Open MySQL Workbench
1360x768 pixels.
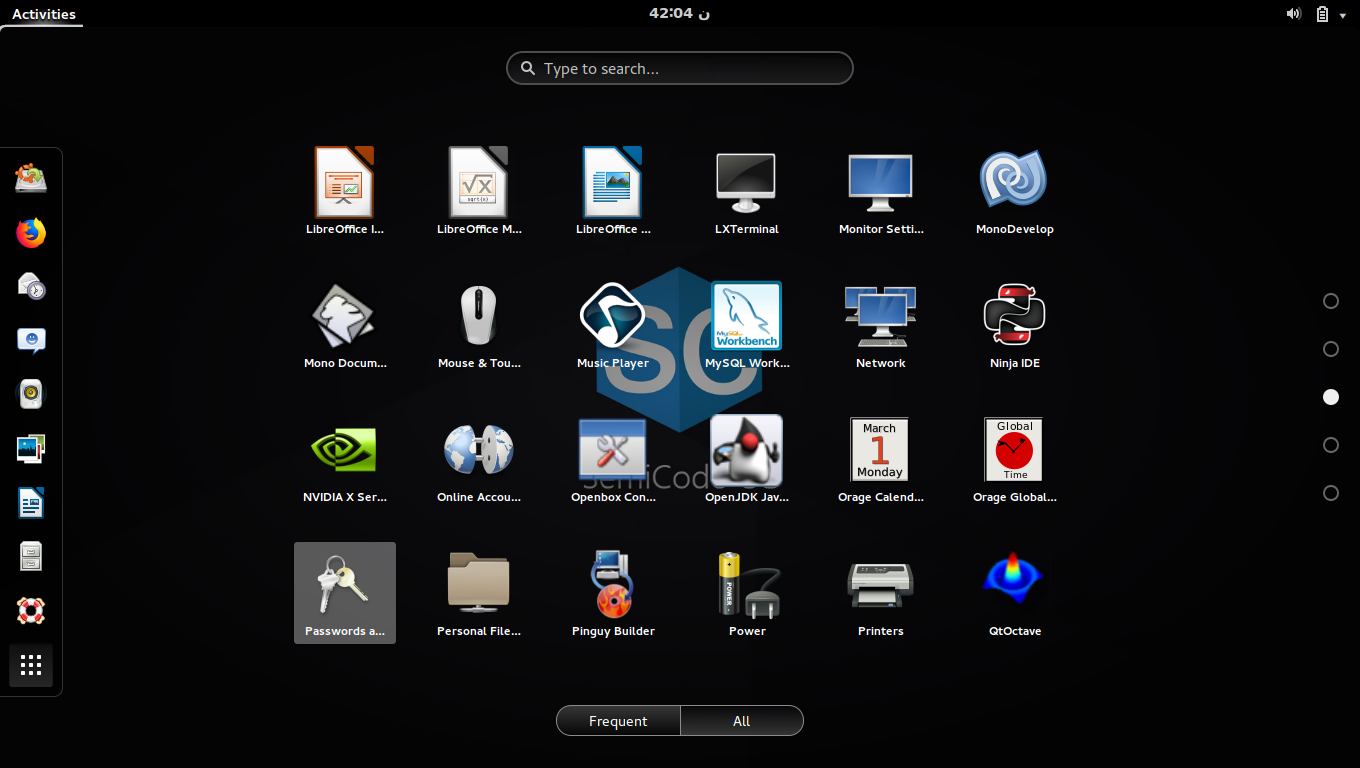[x=747, y=324]
